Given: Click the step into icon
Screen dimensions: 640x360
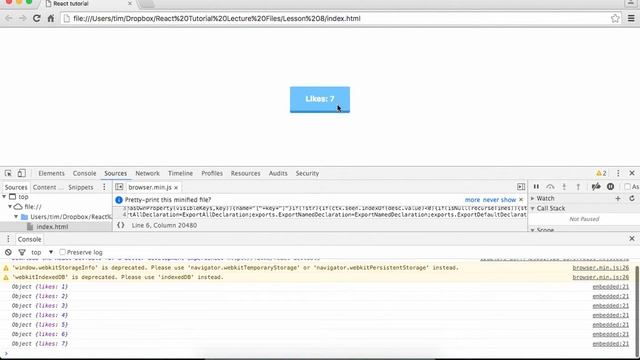Looking at the screenshot, I should point(564,187).
